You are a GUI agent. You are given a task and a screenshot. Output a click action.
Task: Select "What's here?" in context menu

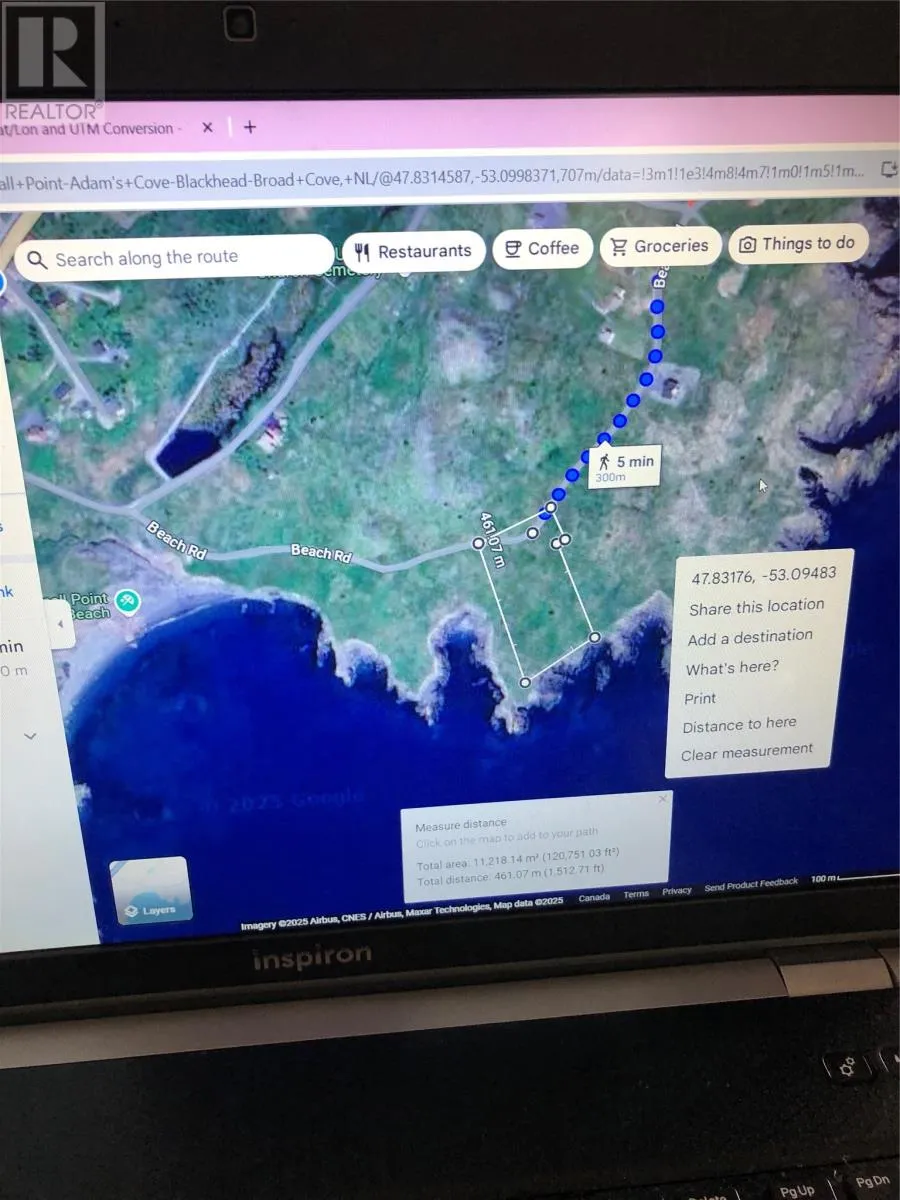tap(732, 668)
